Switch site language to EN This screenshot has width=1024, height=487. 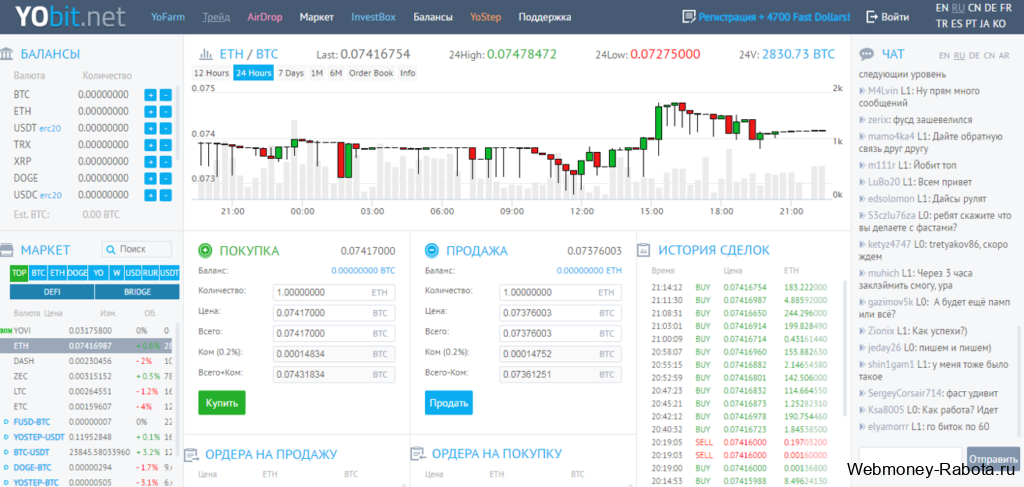point(942,8)
